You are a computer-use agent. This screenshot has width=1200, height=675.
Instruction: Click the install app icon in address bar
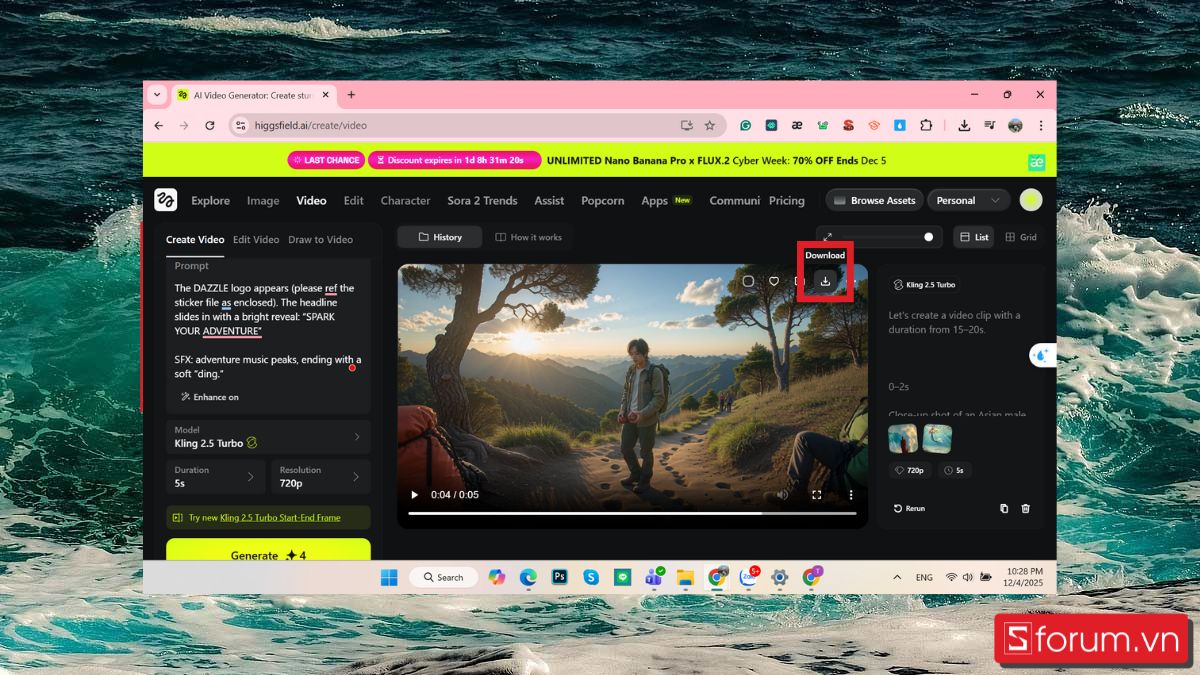click(687, 125)
